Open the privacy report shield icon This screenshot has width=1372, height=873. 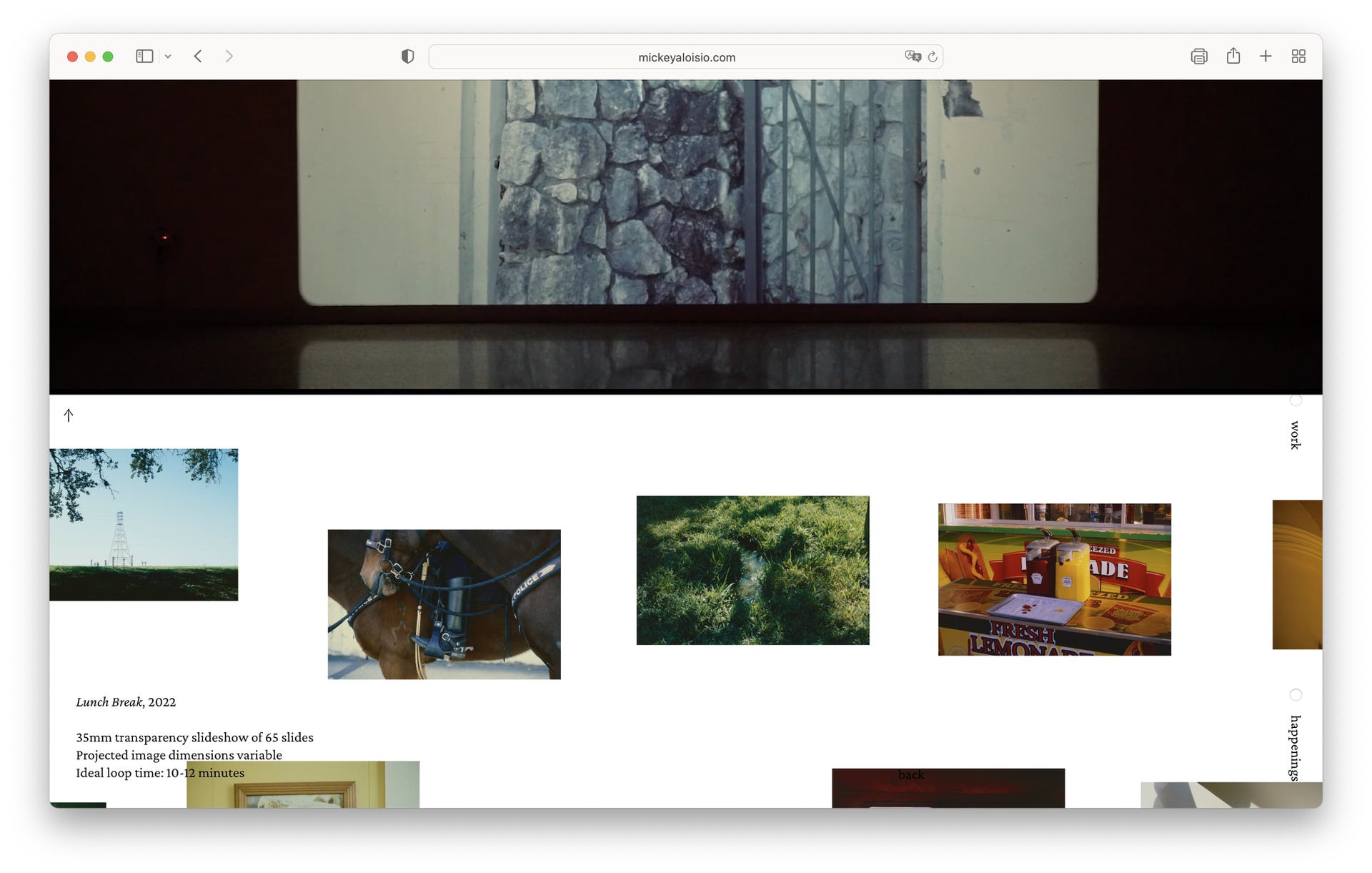click(x=407, y=56)
